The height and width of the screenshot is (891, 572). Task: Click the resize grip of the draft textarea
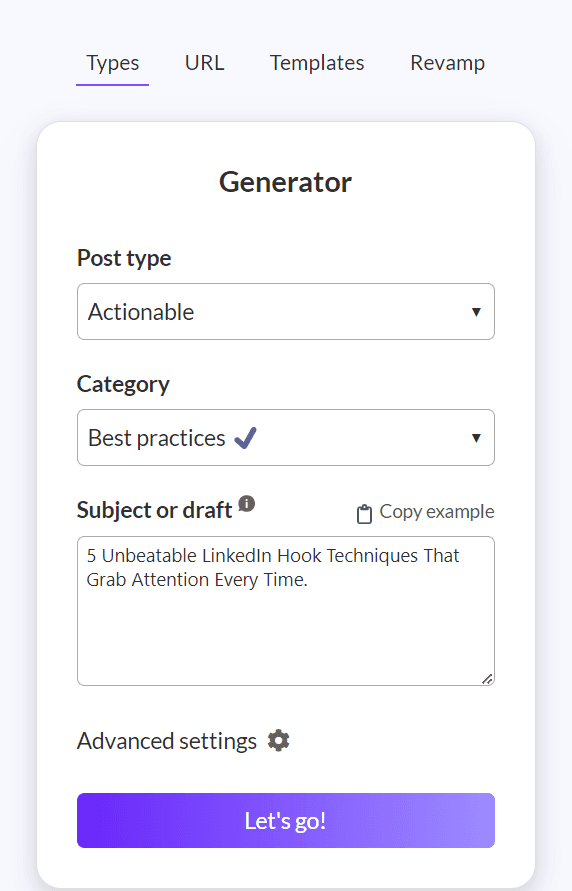coord(487,678)
